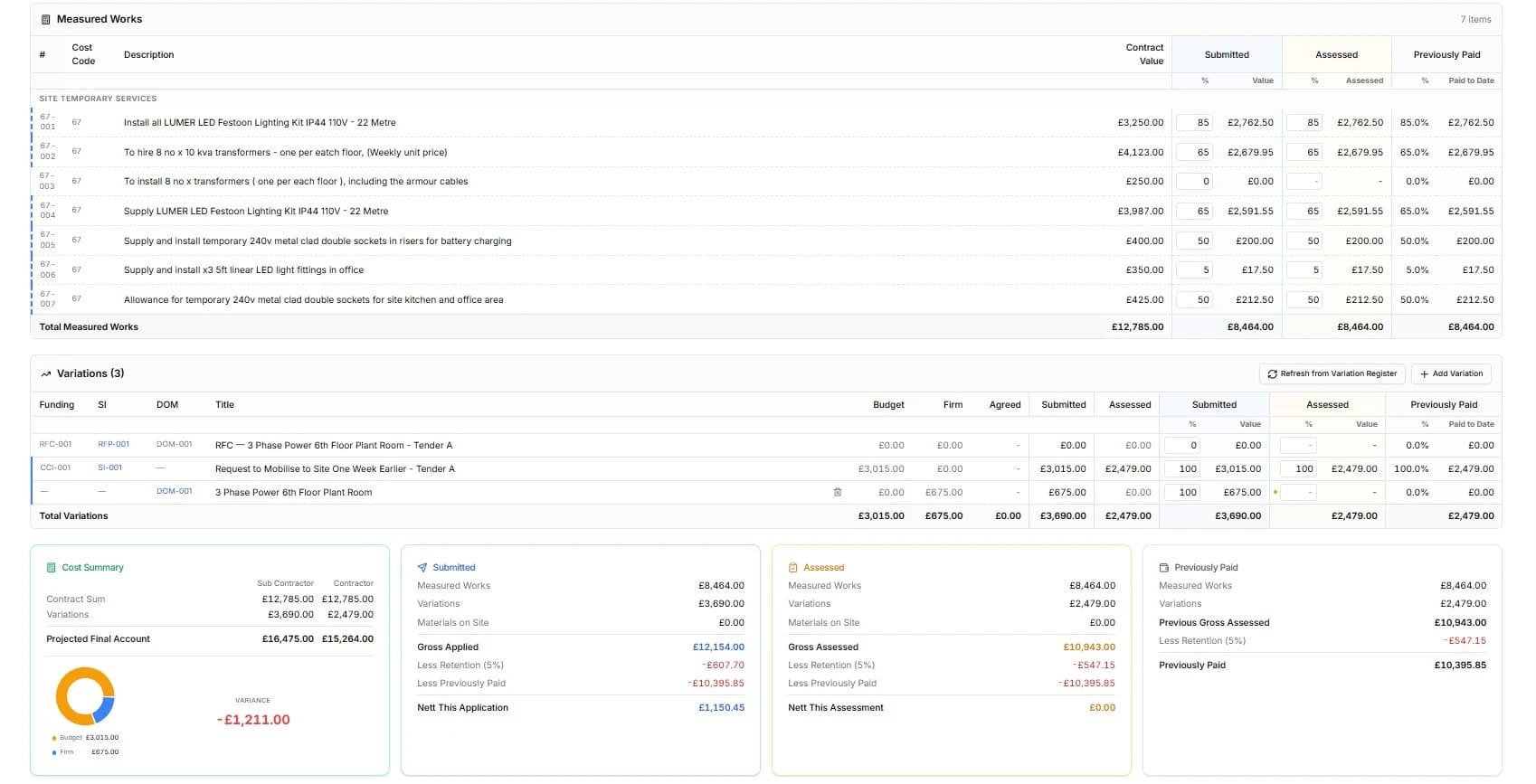Edit submitted % for Install LUMER Festoon Lighting row
The height and width of the screenshot is (784, 1536).
(x=1194, y=122)
